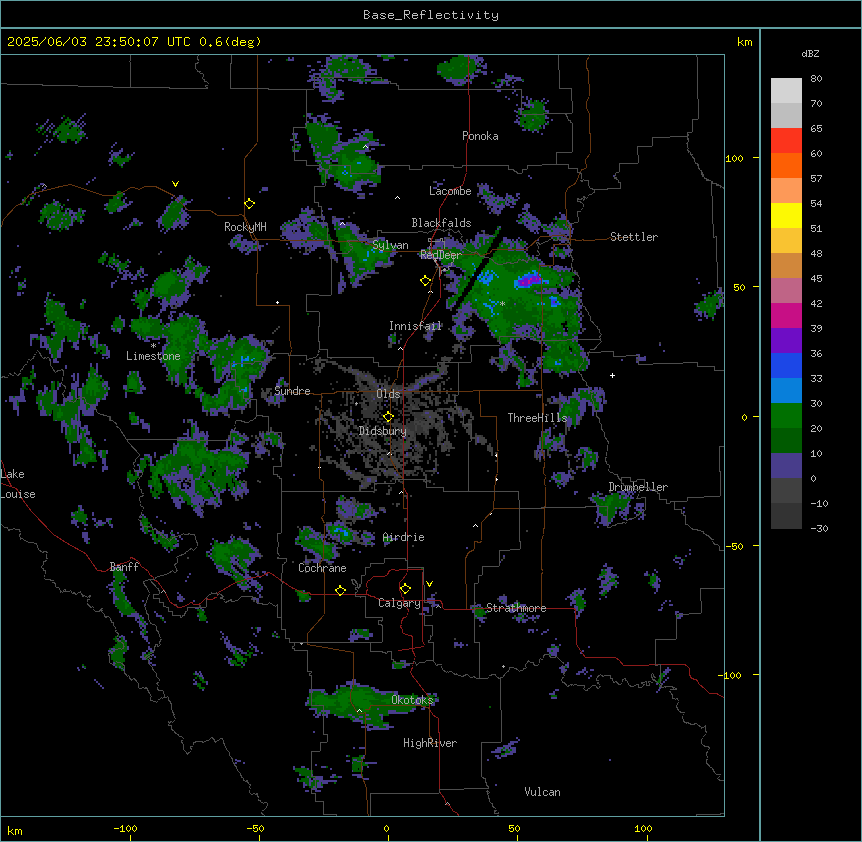
Task: Click the light blue swatch labelled 33 and 30
Action: [786, 391]
